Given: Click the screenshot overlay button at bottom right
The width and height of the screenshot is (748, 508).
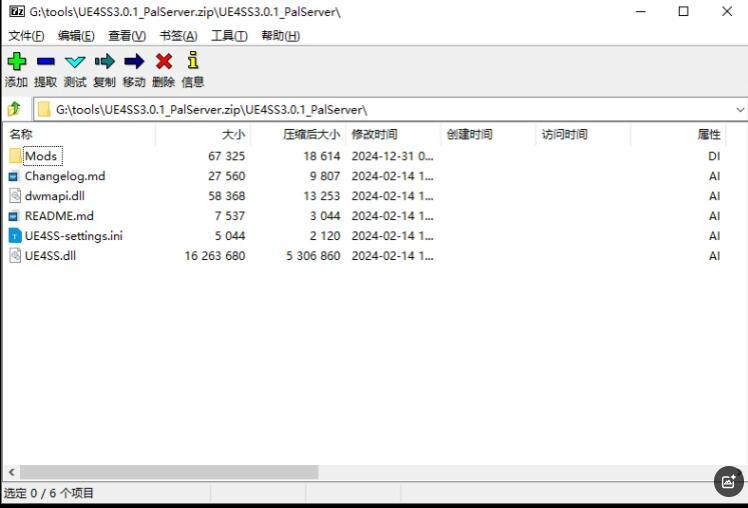Looking at the screenshot, I should [728, 481].
